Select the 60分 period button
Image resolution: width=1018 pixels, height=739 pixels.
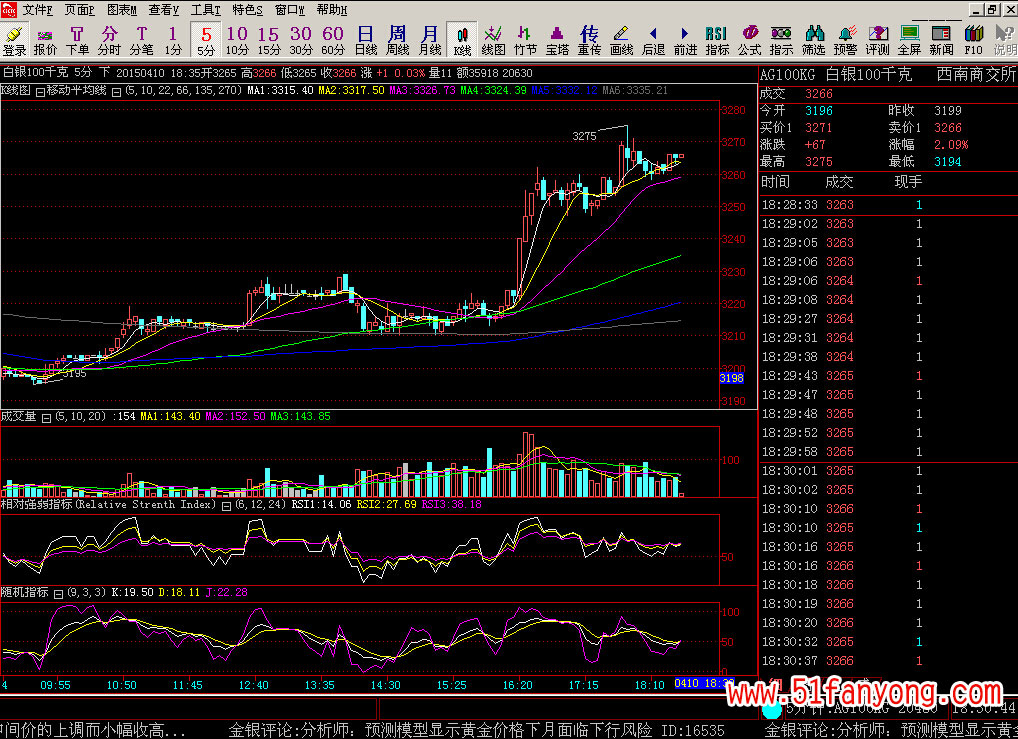[332, 40]
